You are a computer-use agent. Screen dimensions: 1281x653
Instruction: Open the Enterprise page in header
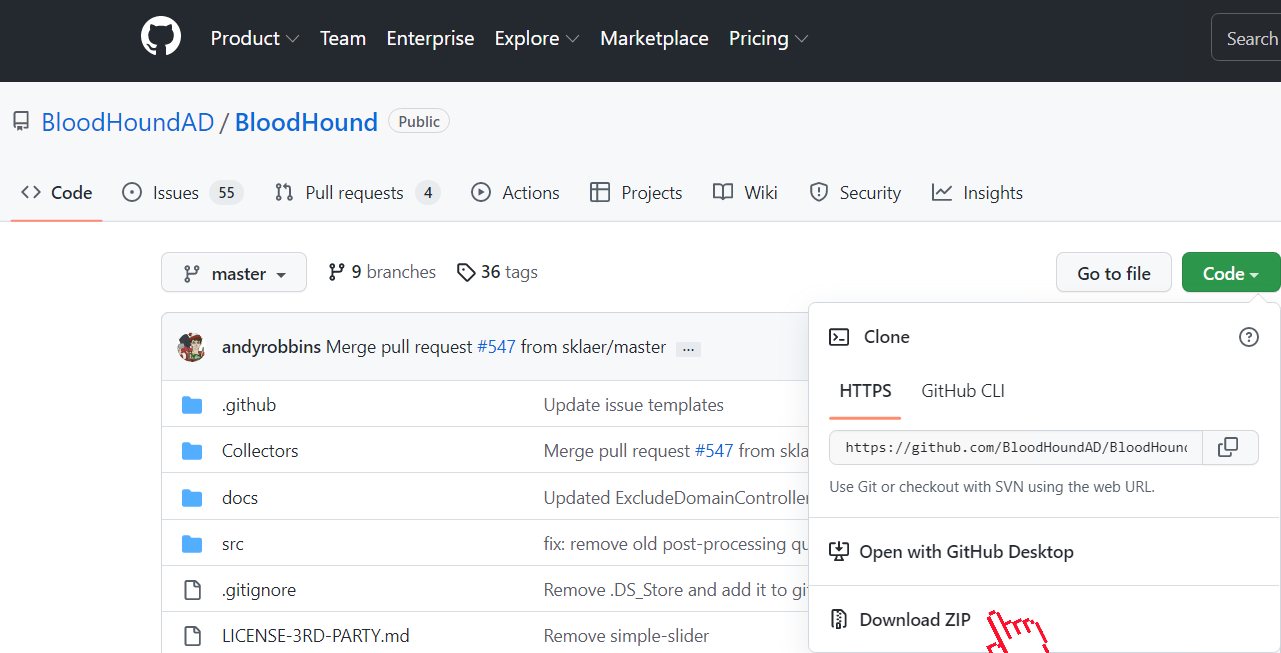(430, 38)
